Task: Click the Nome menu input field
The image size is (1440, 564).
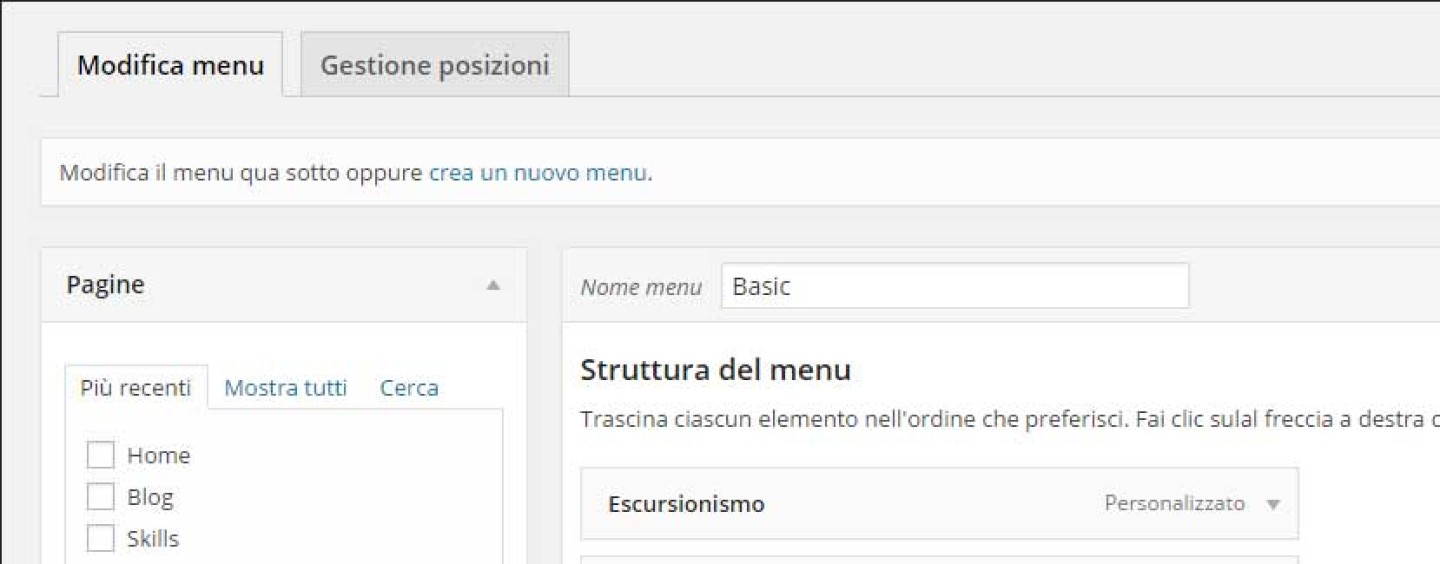Action: click(x=955, y=286)
